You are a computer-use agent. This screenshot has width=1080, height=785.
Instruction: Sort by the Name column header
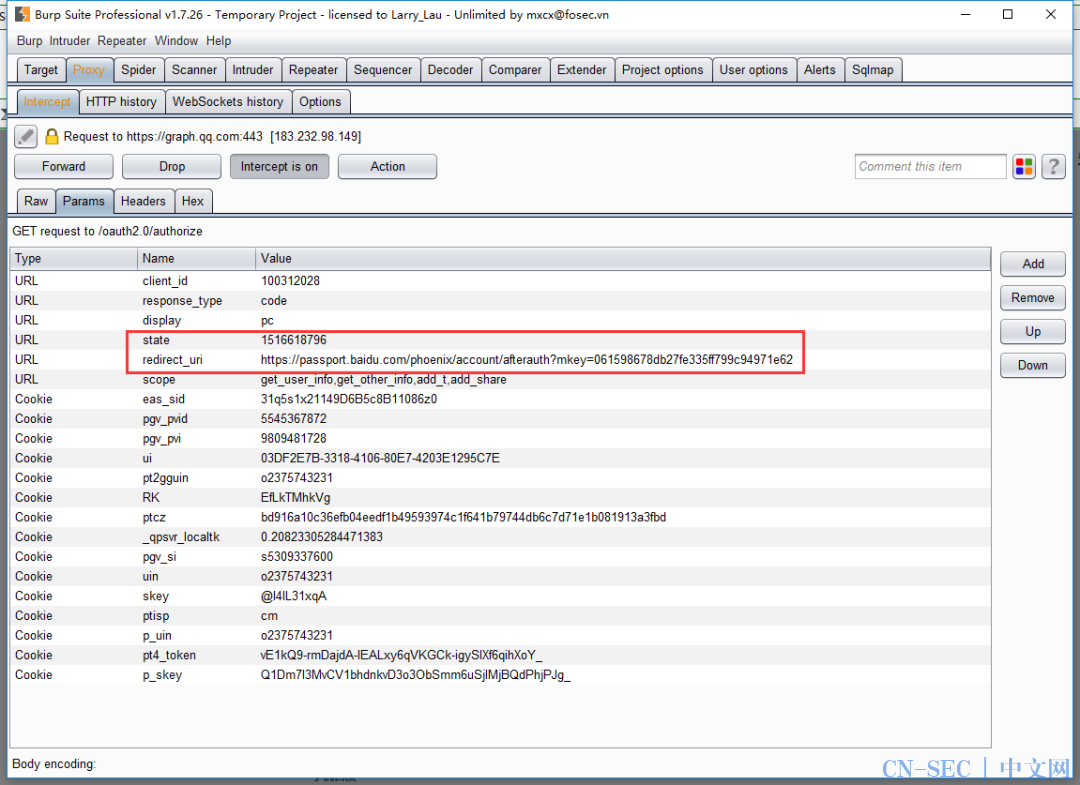pyautogui.click(x=196, y=258)
